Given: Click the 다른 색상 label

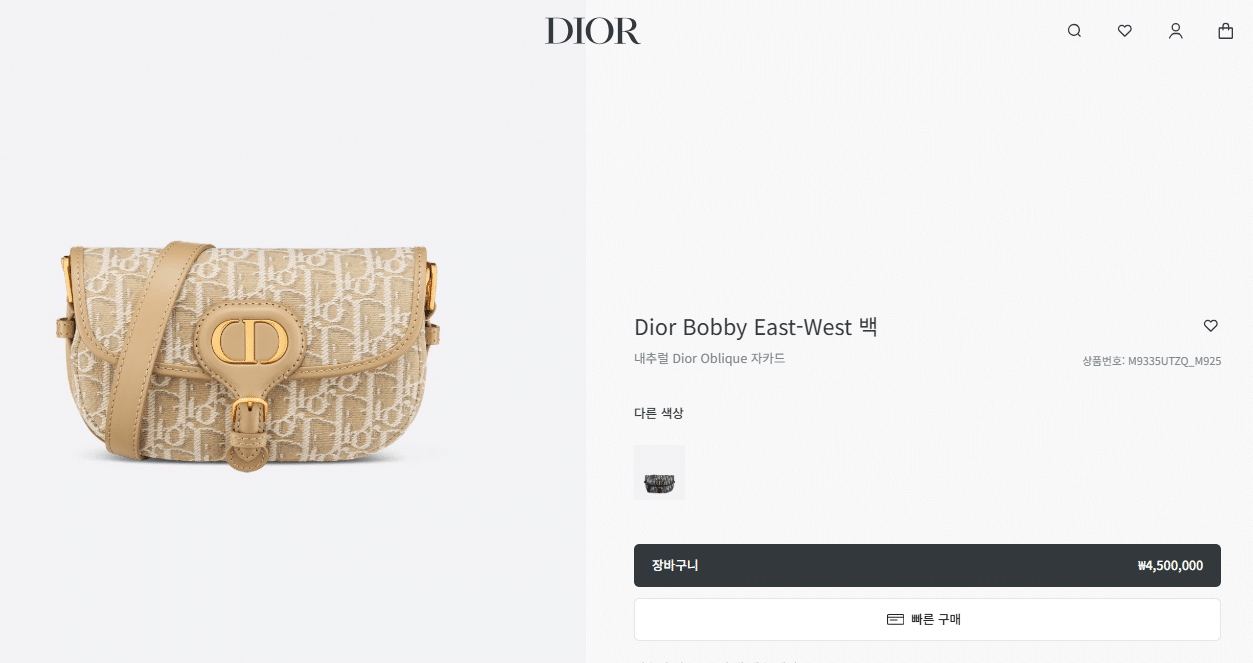Looking at the screenshot, I should (659, 413).
